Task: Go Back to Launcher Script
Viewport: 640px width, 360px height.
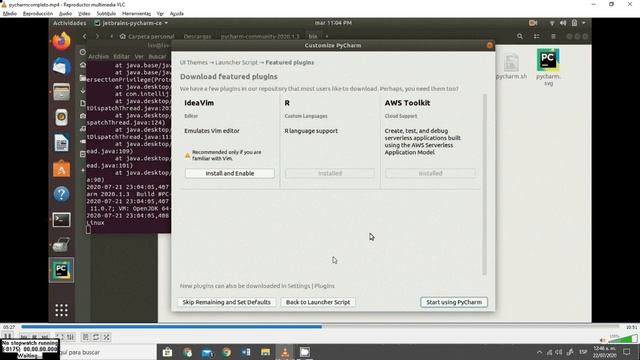Action: tap(318, 302)
